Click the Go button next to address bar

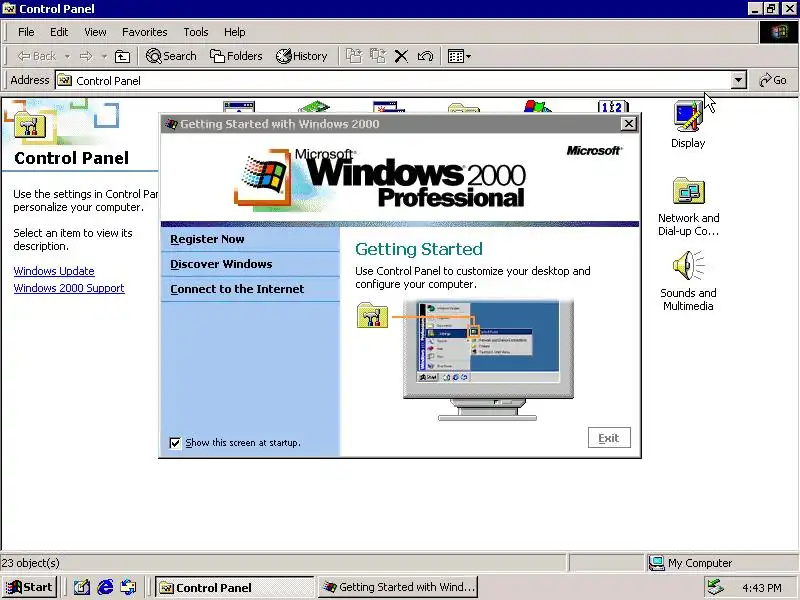click(772, 81)
